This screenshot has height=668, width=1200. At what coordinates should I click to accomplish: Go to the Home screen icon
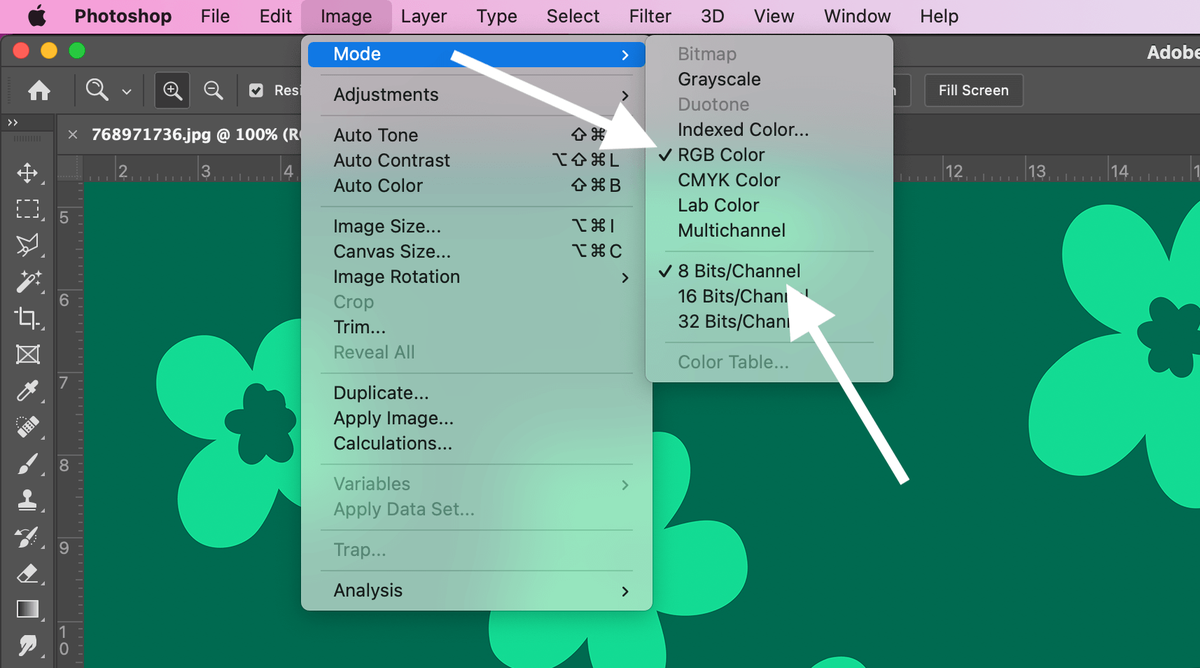pos(39,91)
